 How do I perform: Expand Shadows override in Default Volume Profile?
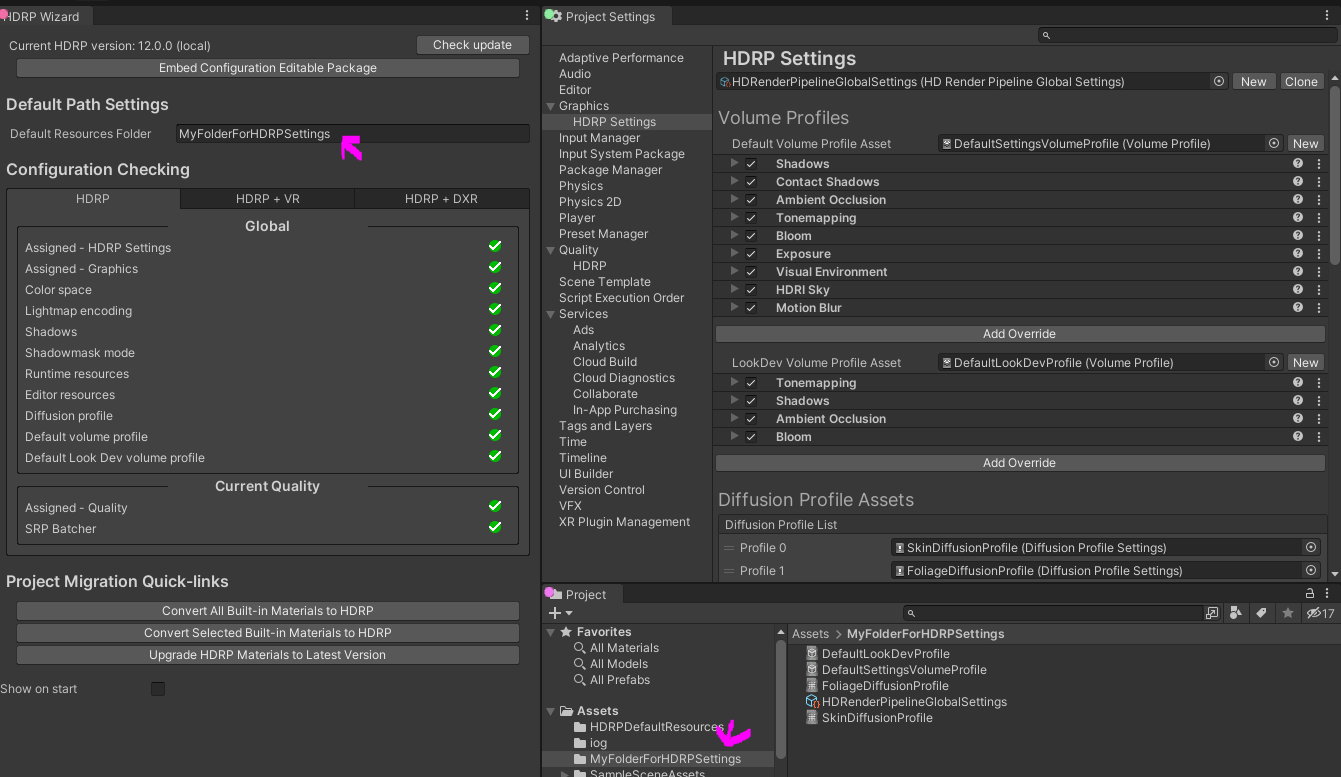click(735, 163)
